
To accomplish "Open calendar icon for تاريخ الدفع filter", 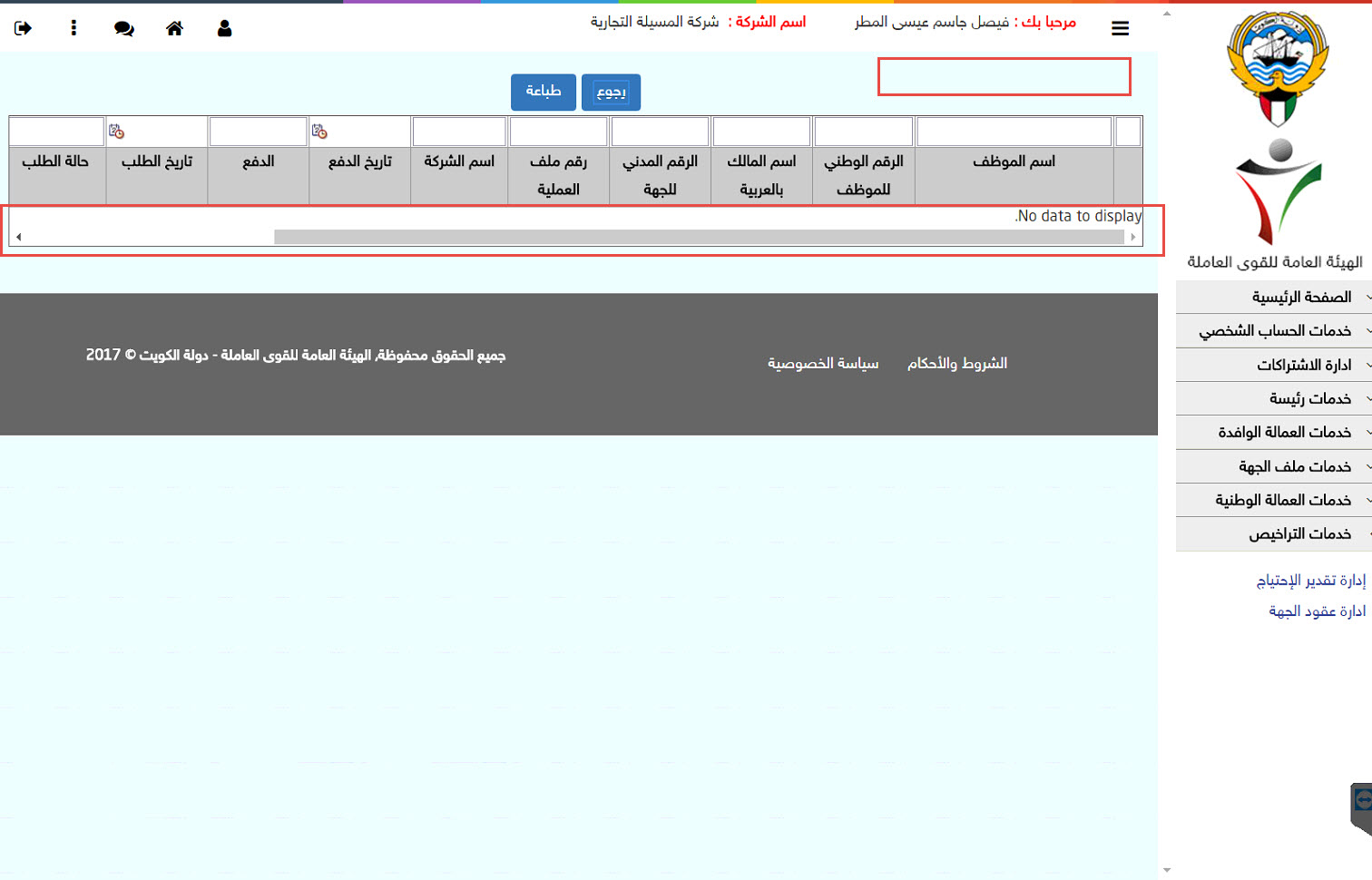I will [319, 132].
